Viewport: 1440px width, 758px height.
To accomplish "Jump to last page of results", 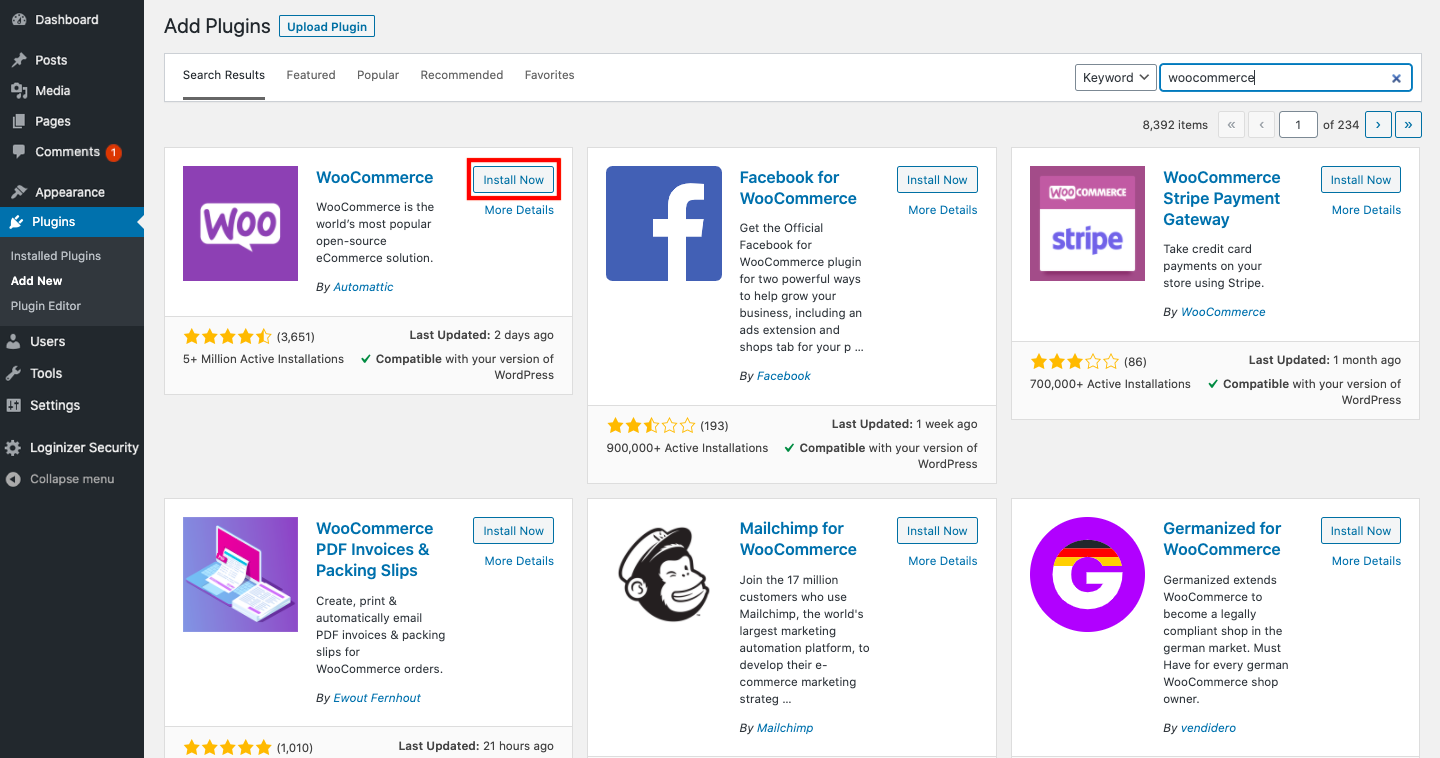I will [x=1408, y=125].
